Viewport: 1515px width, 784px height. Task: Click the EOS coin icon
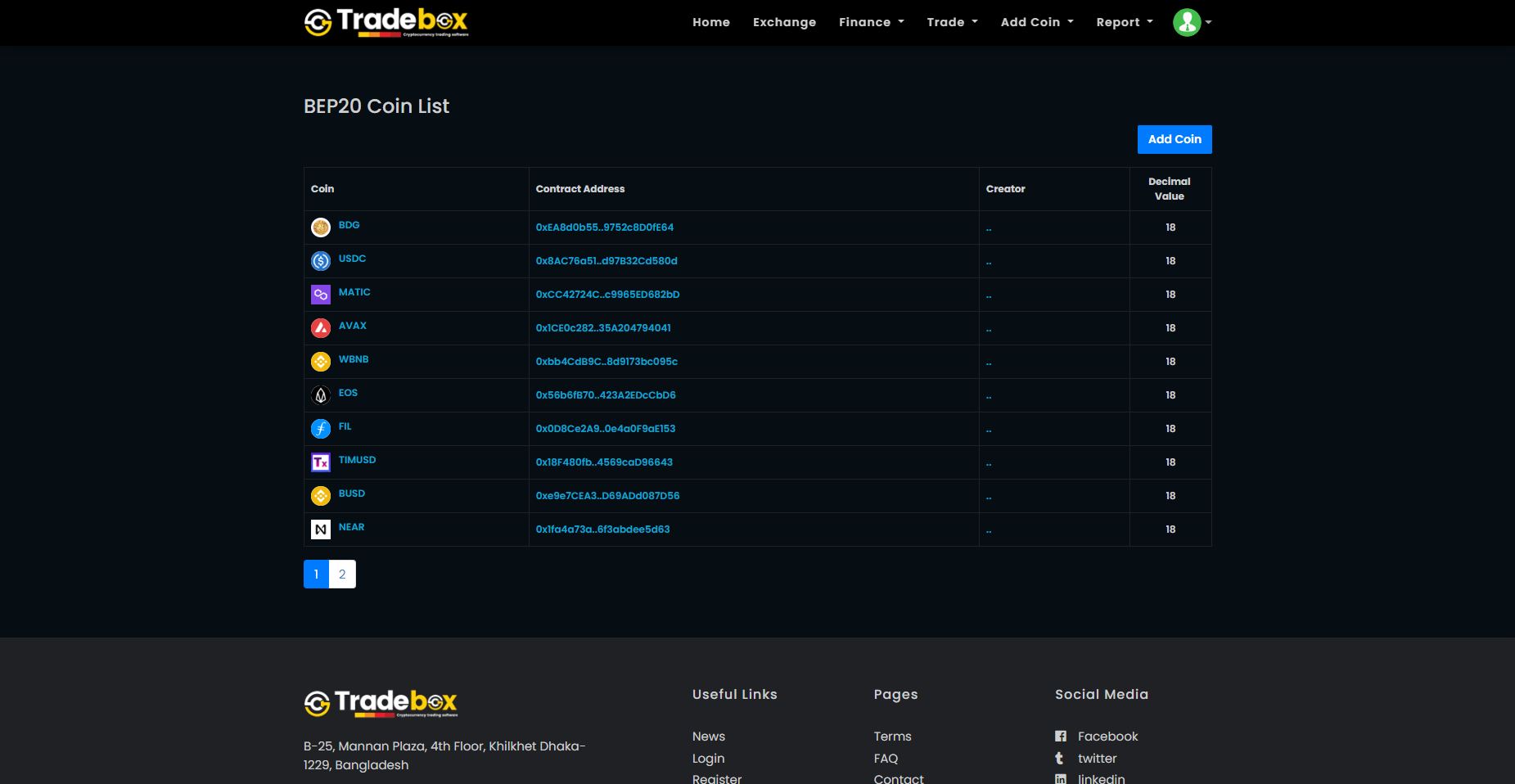(321, 395)
